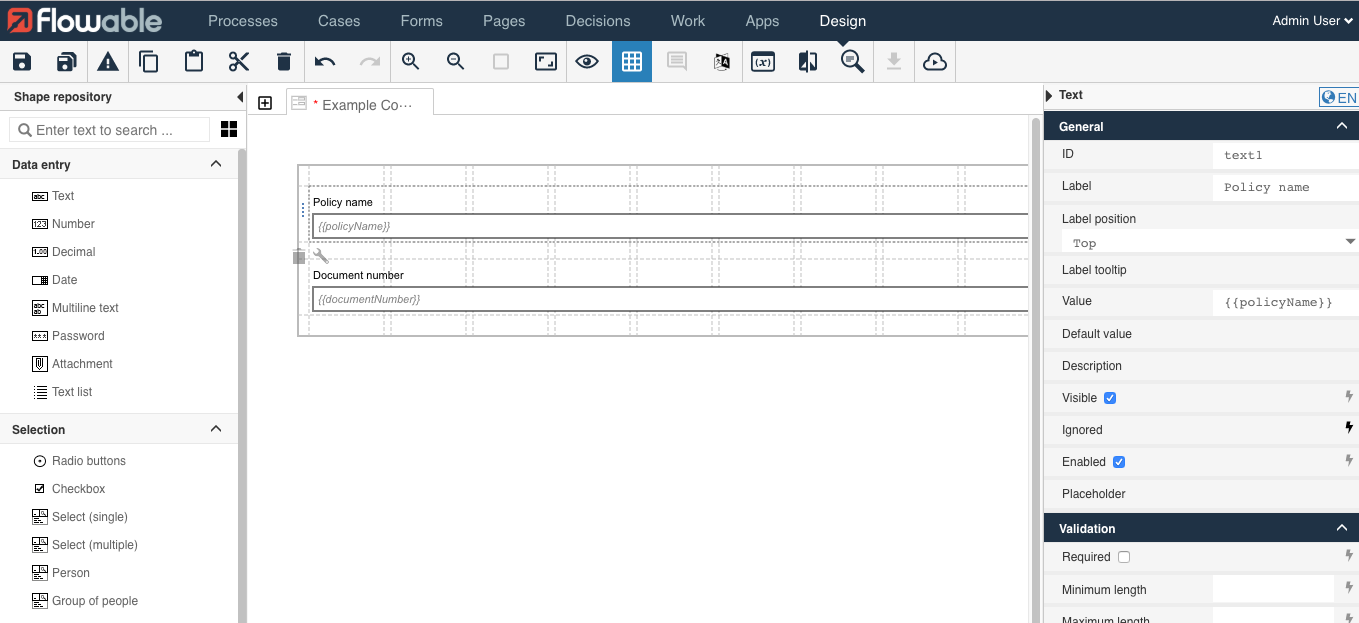Select the Example Co… form tab
Viewport: 1359px width, 623px height.
click(366, 104)
